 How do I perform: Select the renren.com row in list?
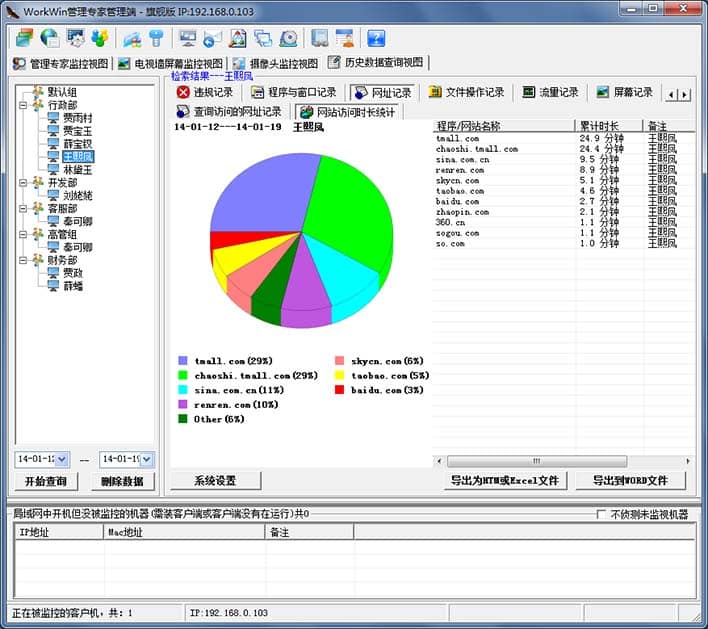(x=564, y=170)
